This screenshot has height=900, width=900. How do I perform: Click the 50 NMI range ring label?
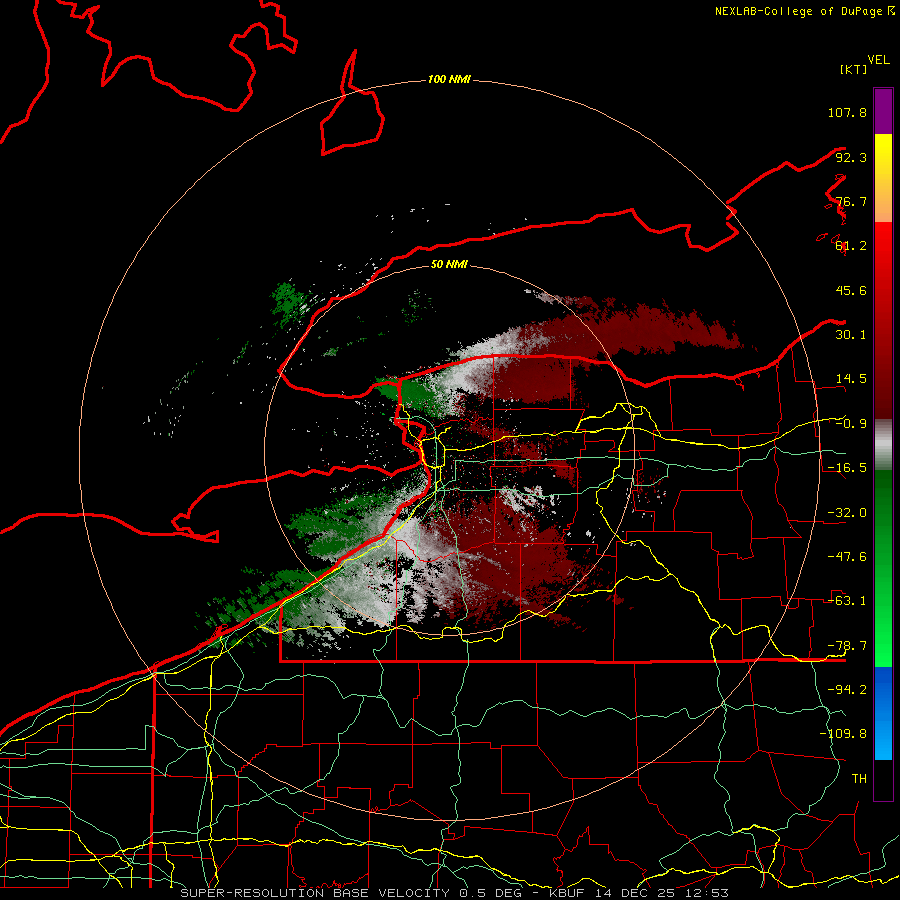(449, 264)
